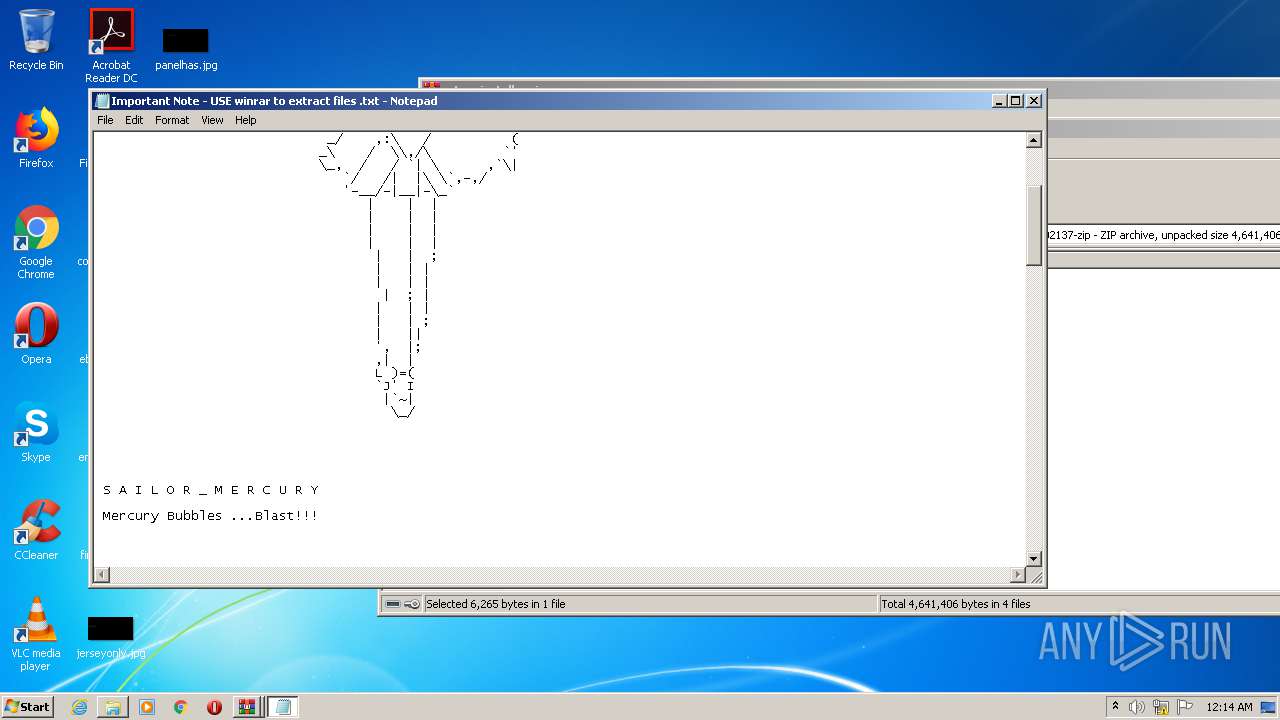Viewport: 1280px width, 720px height.
Task: Select the Firefox desktop shortcut
Action: point(36,138)
